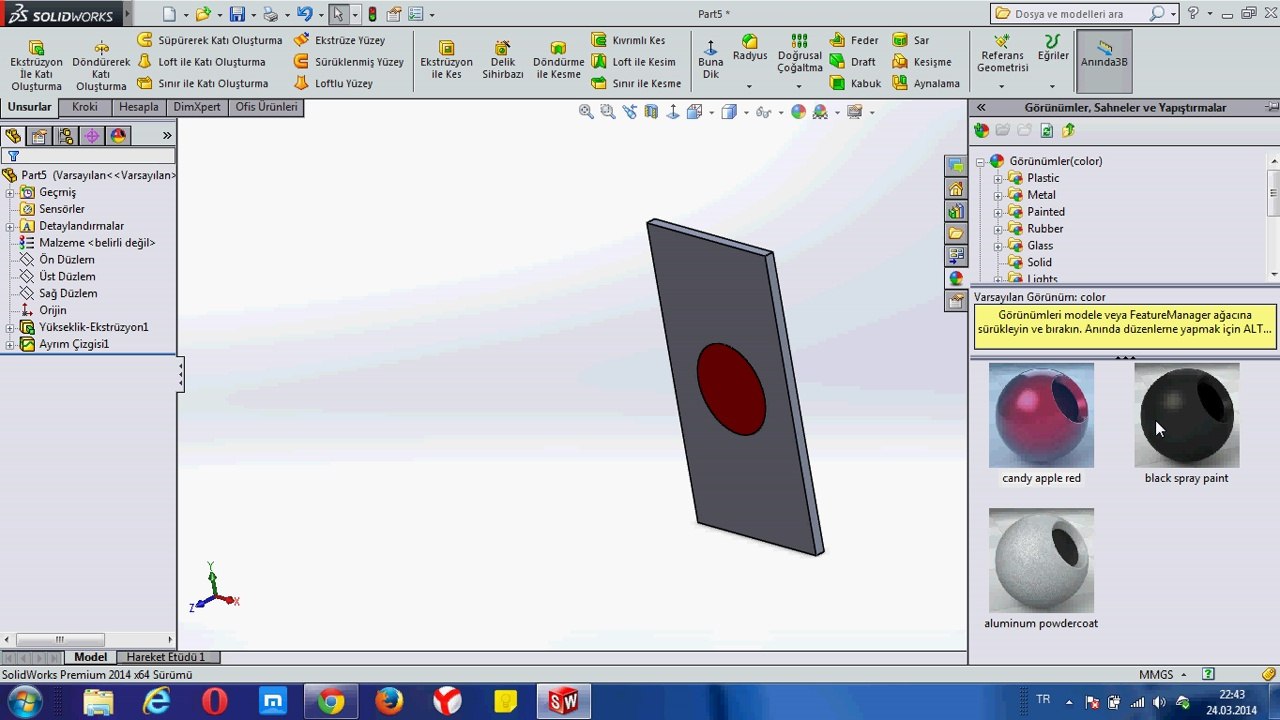Select Döndürerek Katı Oluşturma tool
This screenshot has height=720, width=1280.
[101, 66]
